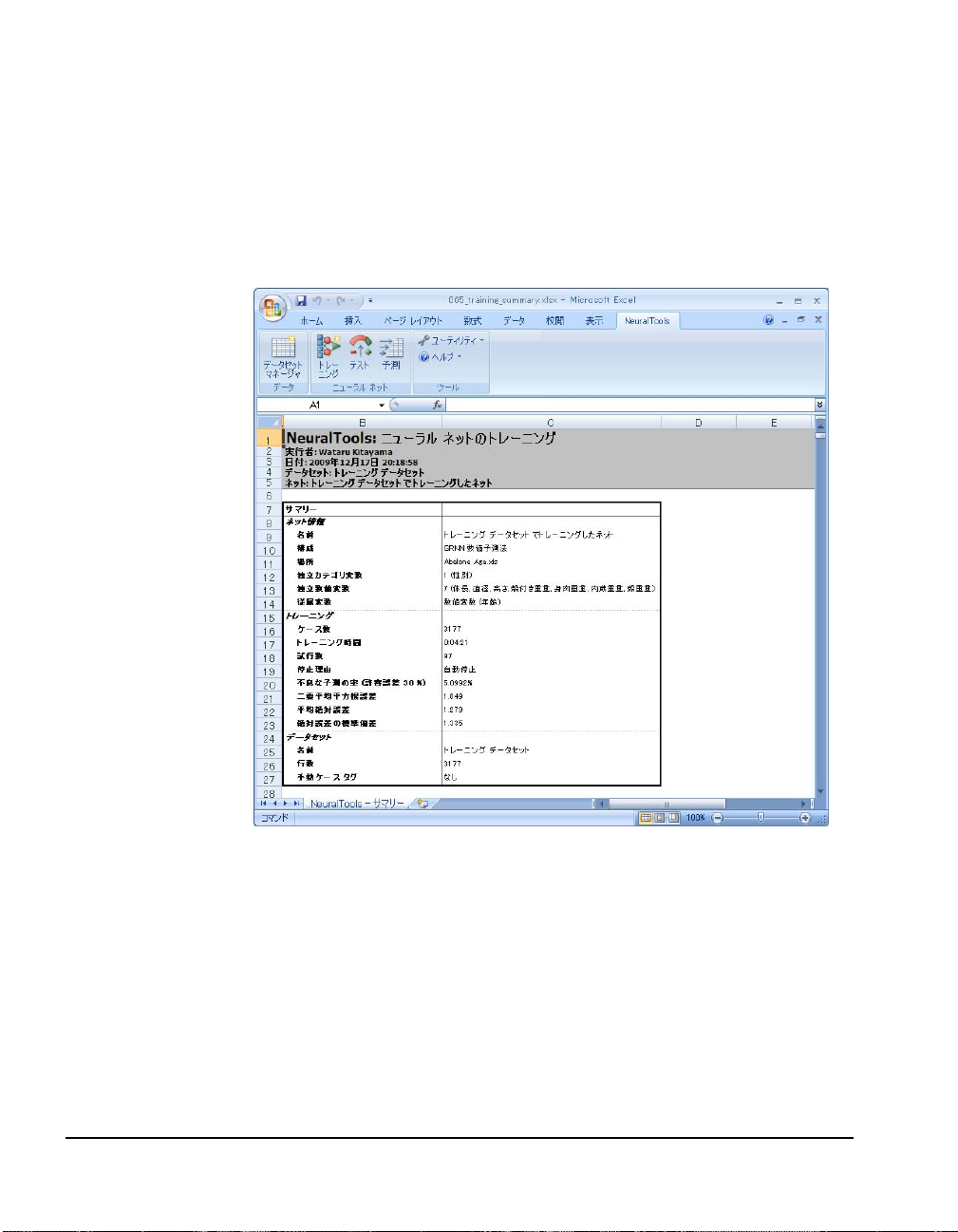
Task: Click the value '1.279'
Action: click(453, 710)
